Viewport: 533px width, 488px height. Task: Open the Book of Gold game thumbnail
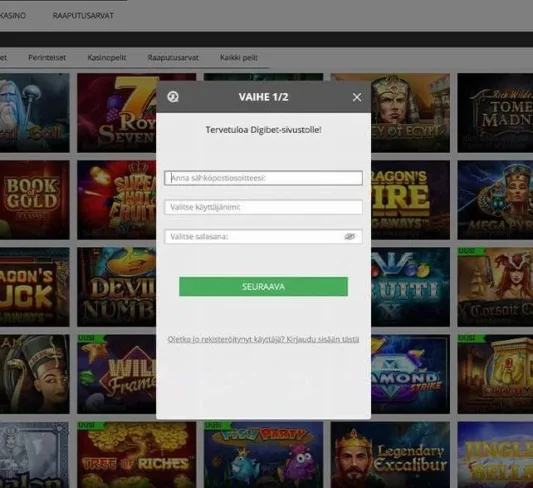[x=34, y=200]
